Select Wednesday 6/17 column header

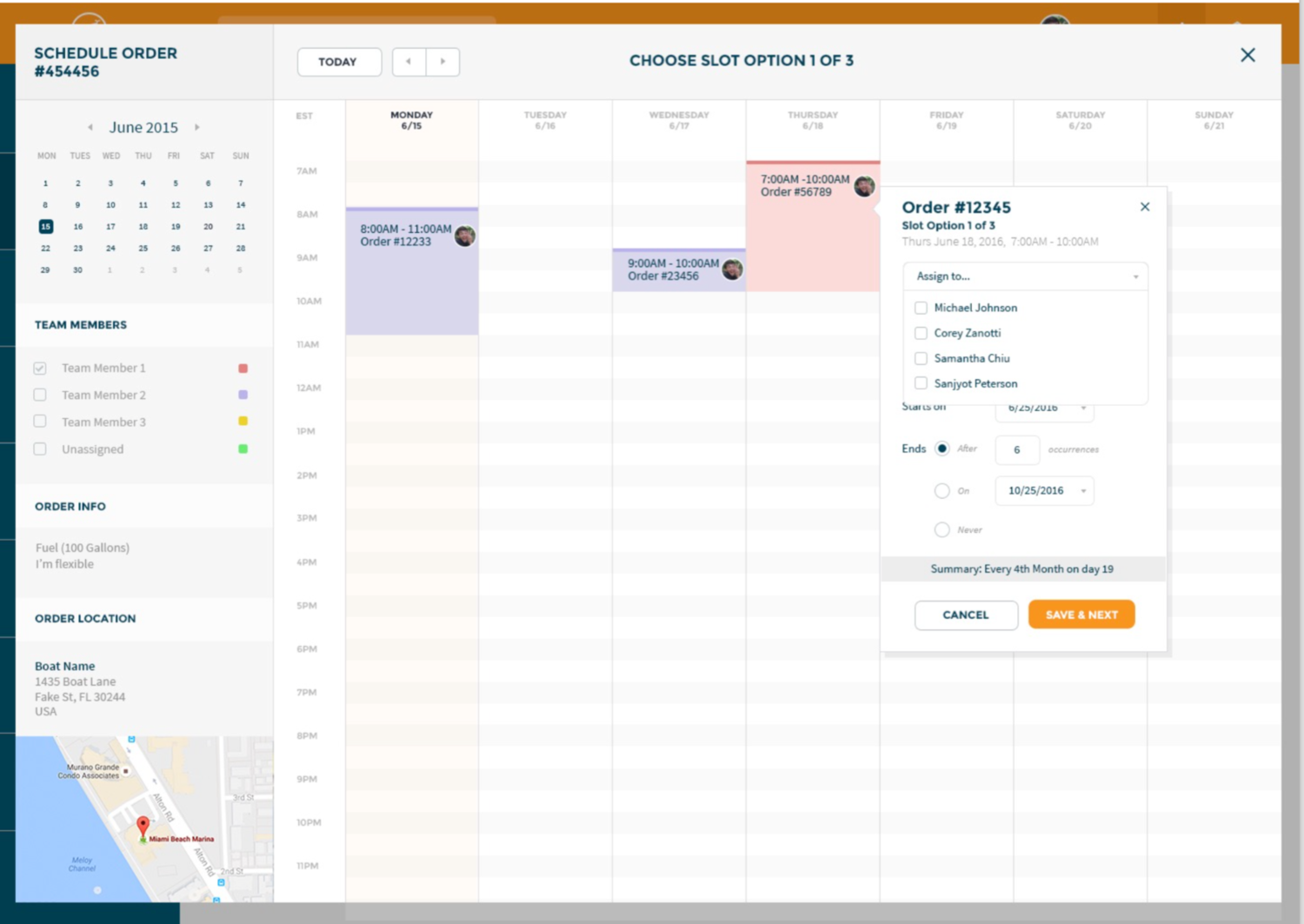click(679, 120)
